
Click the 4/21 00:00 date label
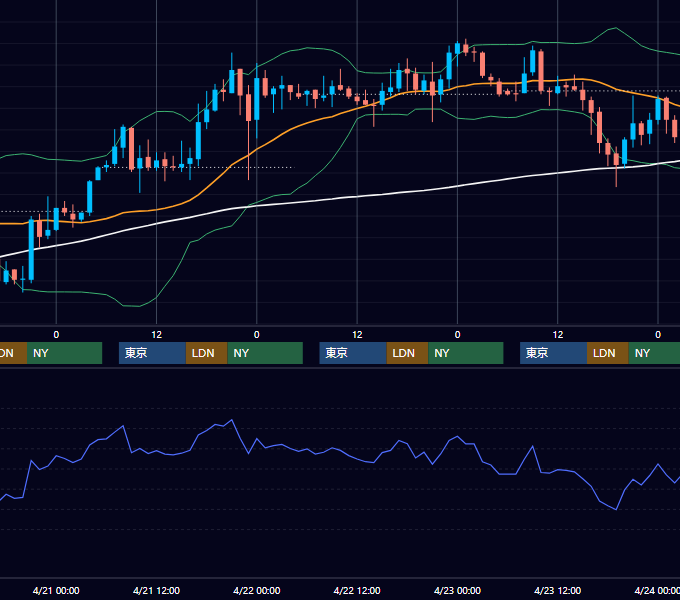coord(56,590)
